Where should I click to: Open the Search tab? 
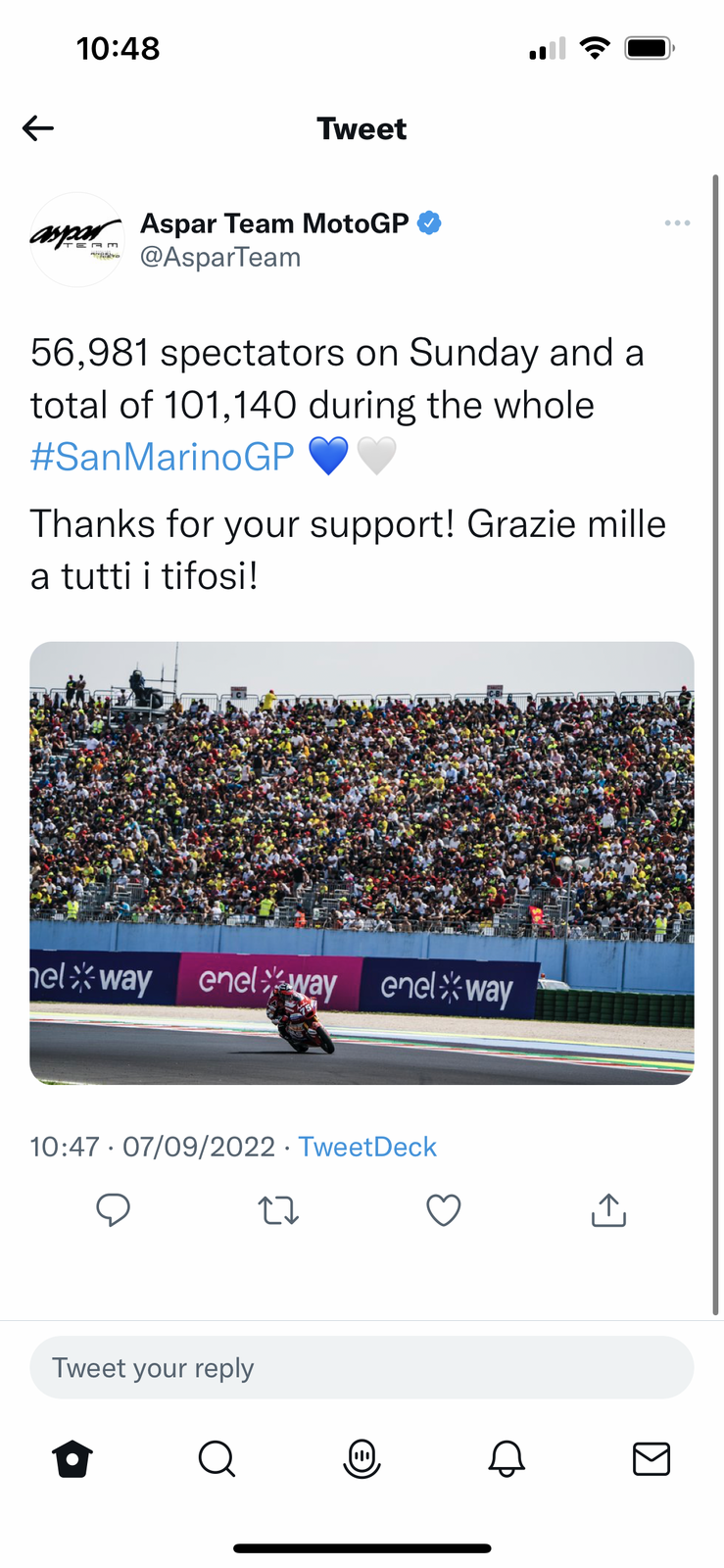click(x=217, y=1459)
